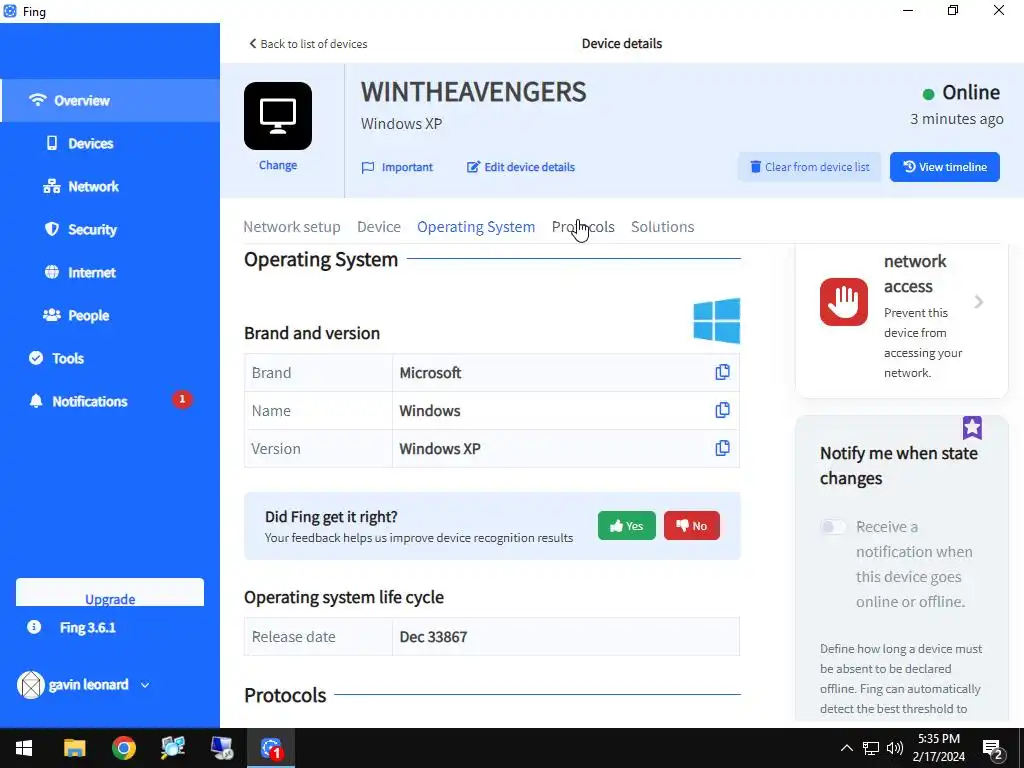Viewport: 1024px width, 768px height.
Task: Toggle the state change notification switch
Action: pos(833,527)
